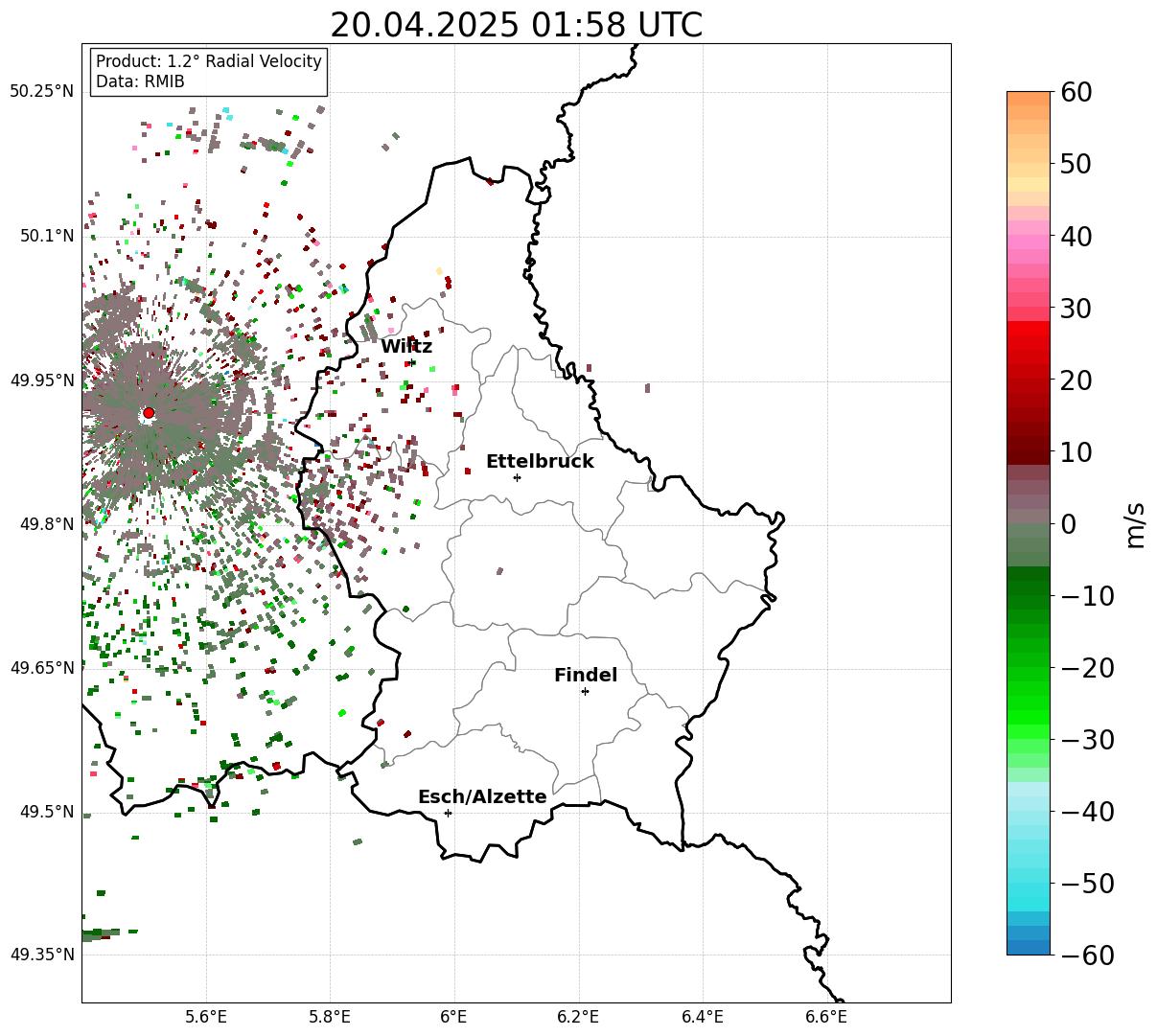Image resolution: width=1157 pixels, height=1036 pixels.
Task: Click the 50.1°N latitude tick label
Action: pyautogui.click(x=46, y=236)
